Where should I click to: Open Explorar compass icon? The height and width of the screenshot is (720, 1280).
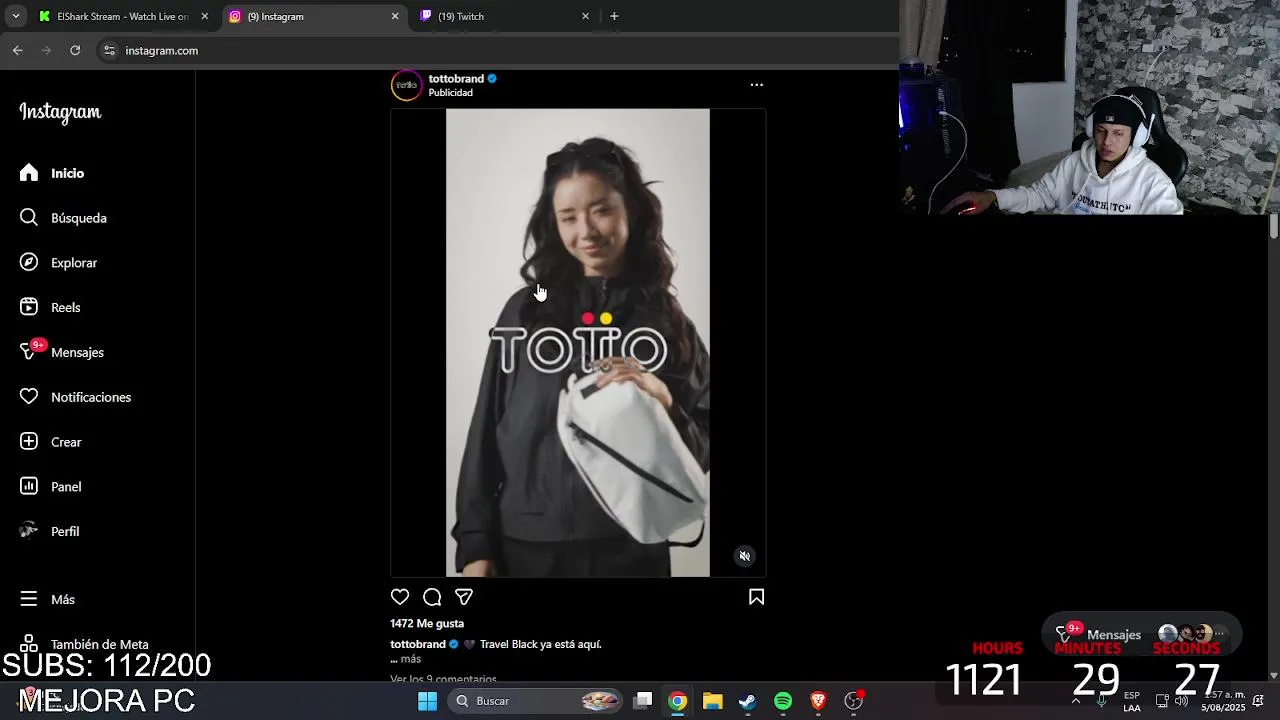[x=29, y=262]
